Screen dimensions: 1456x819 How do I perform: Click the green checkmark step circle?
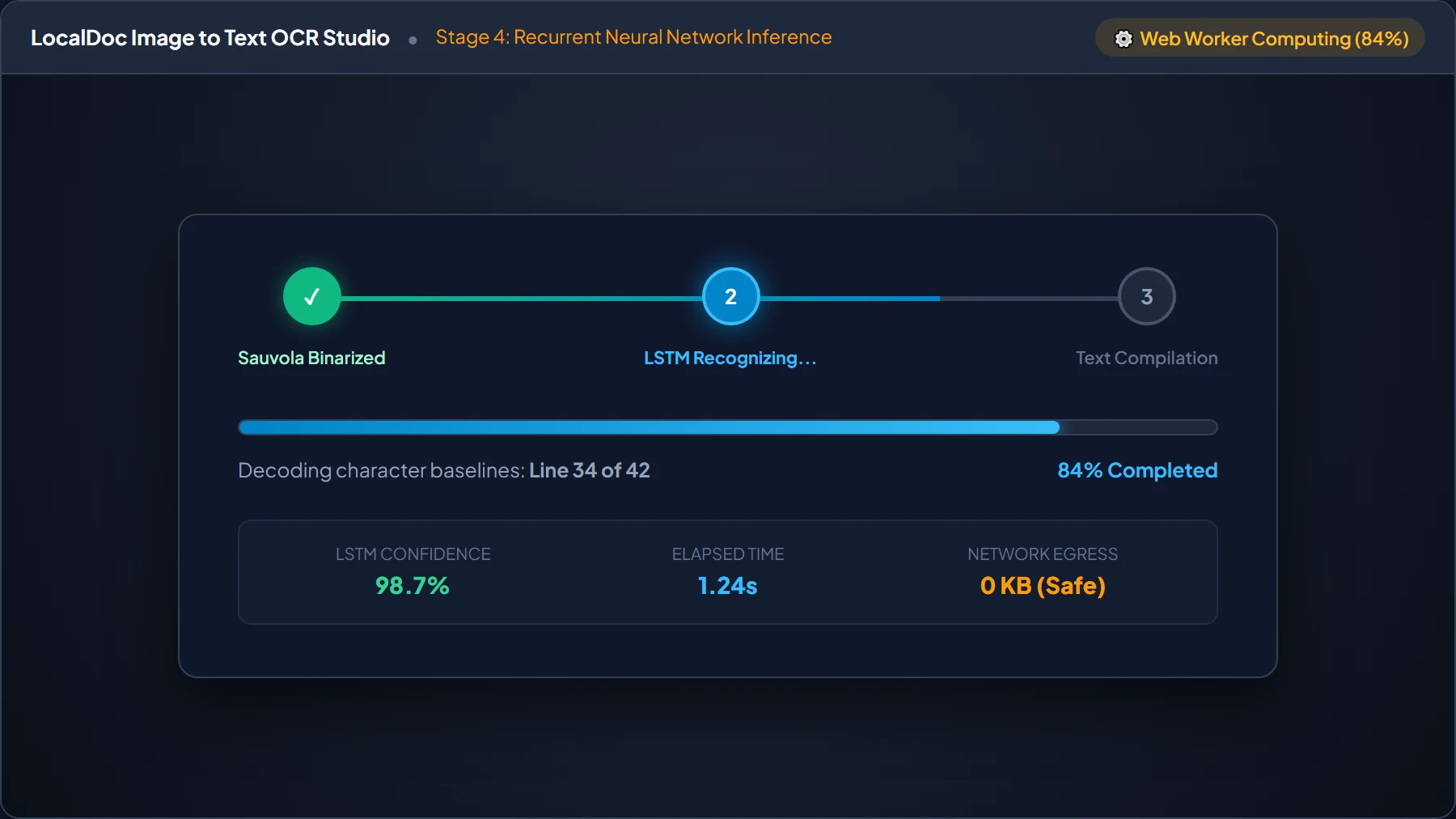pos(311,296)
